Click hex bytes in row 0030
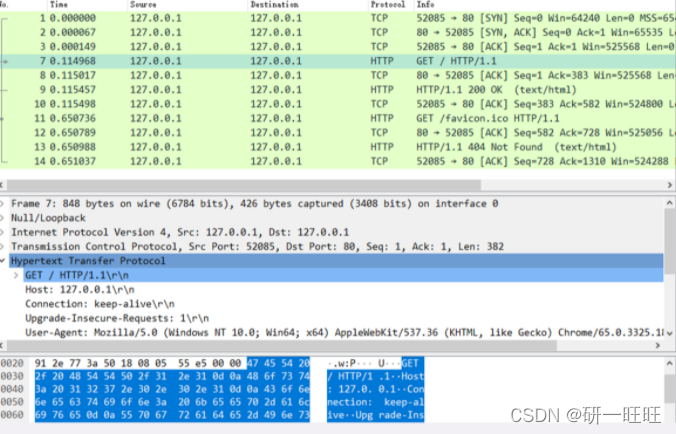This screenshot has width=676, height=434. tap(172, 376)
